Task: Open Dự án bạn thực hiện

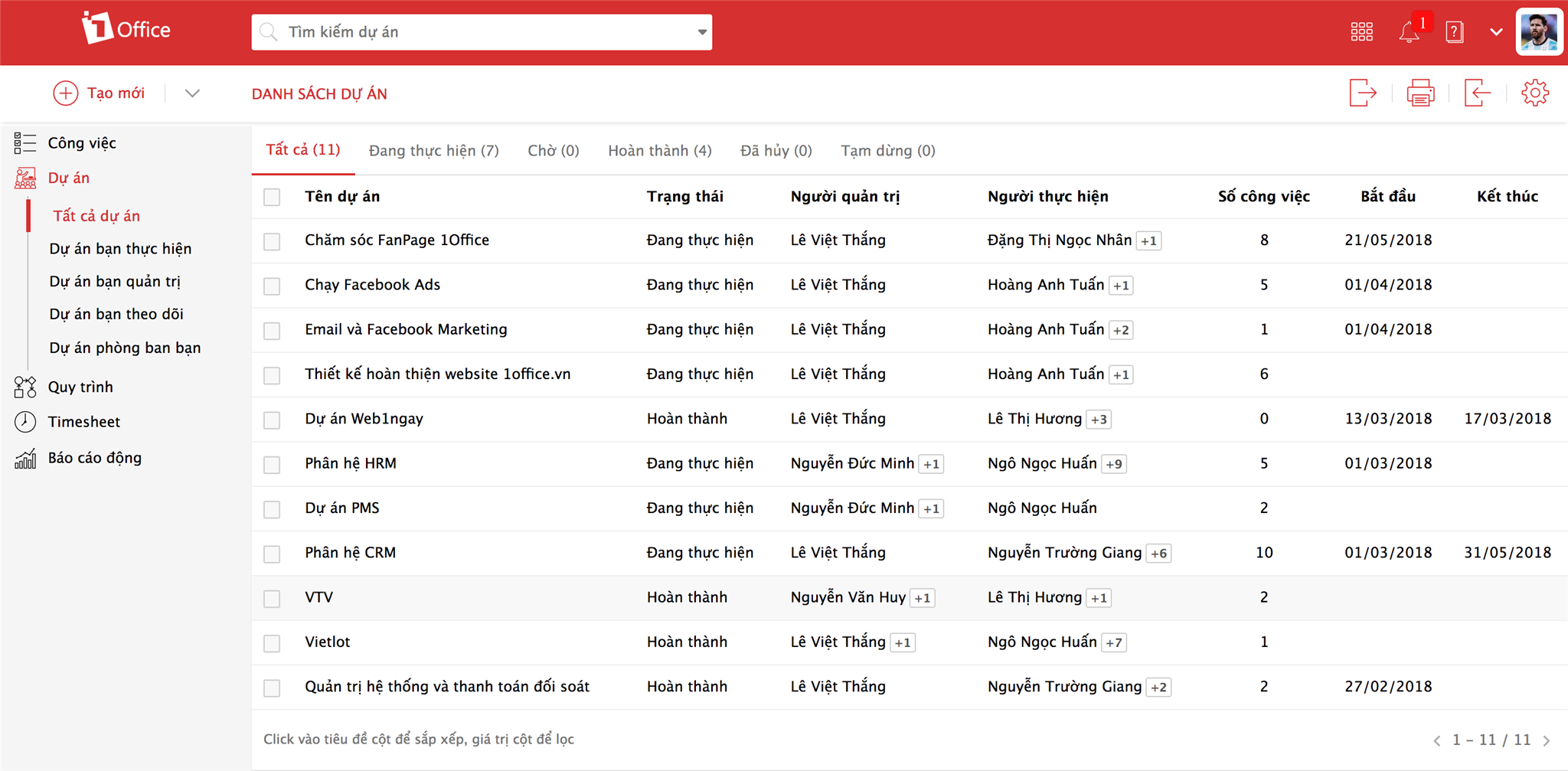Action: 120,249
